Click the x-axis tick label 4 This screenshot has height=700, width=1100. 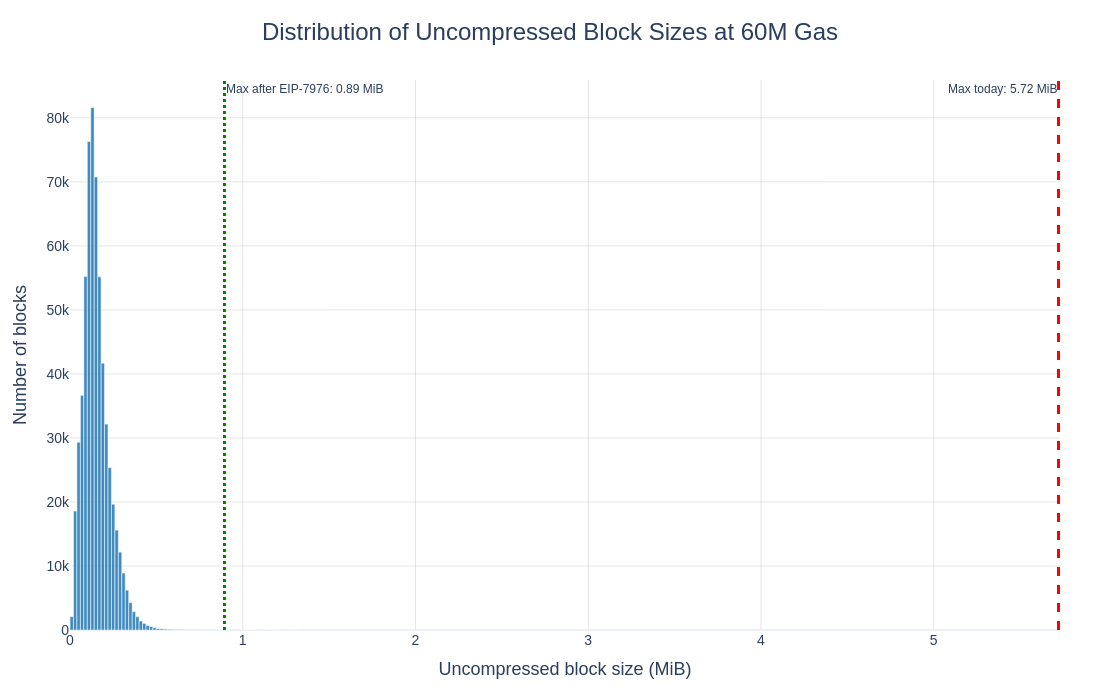761,640
